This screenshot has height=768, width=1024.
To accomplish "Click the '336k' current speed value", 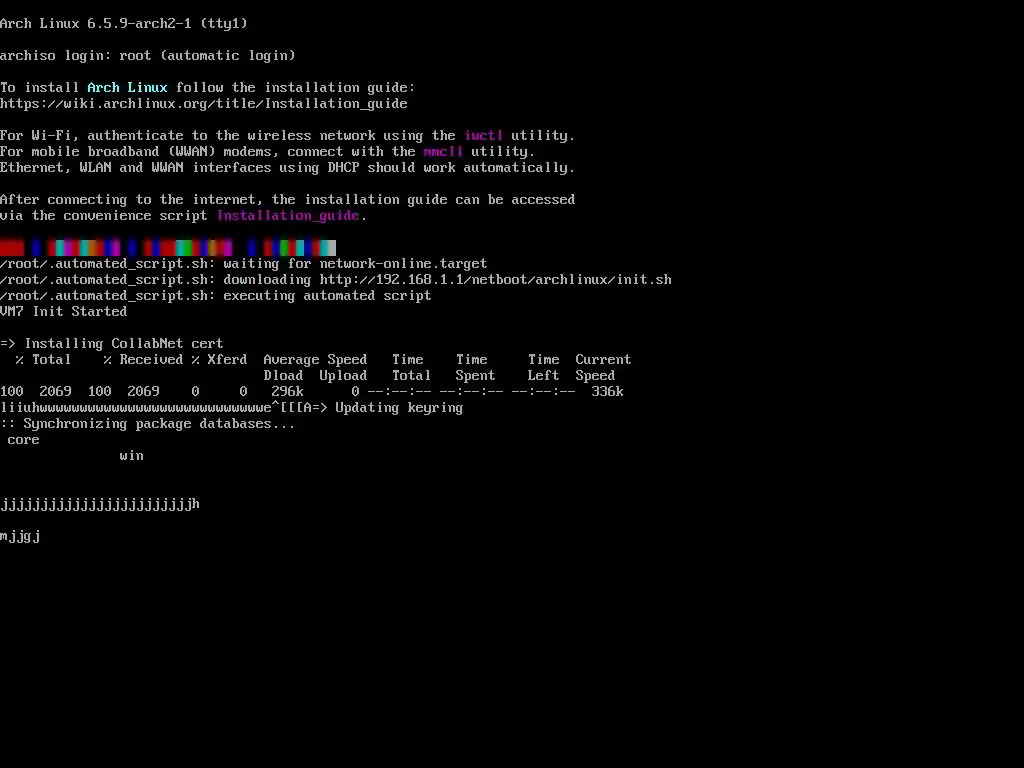I will (x=607, y=391).
